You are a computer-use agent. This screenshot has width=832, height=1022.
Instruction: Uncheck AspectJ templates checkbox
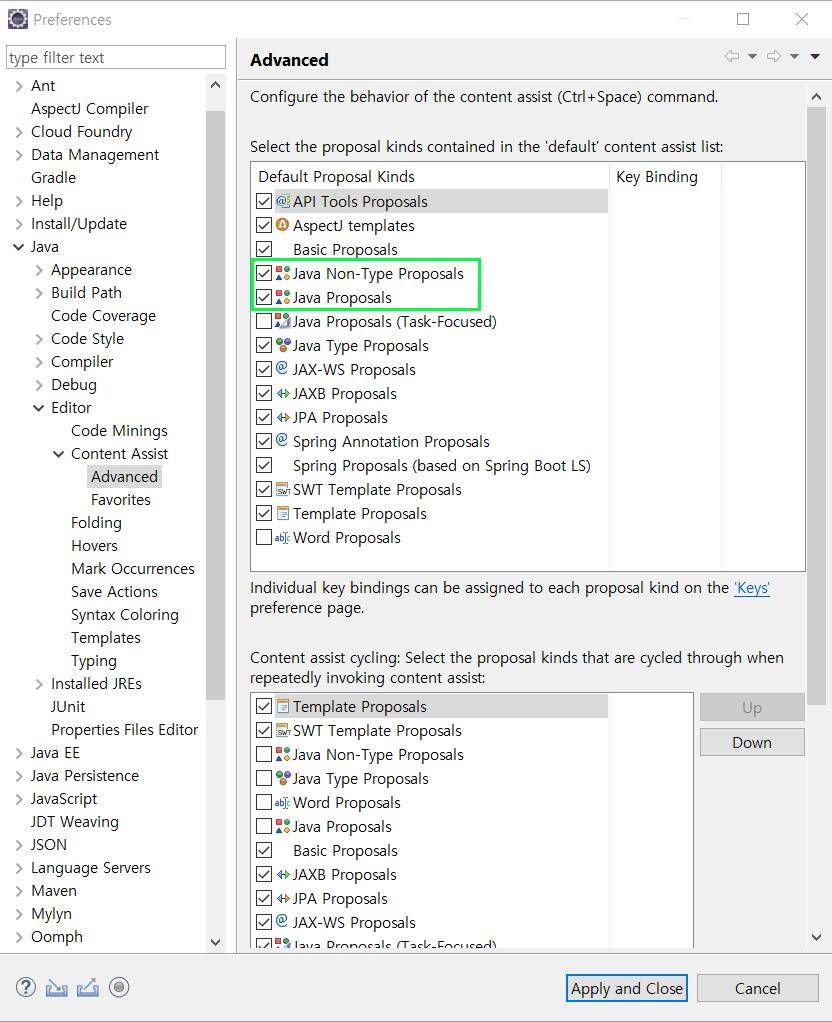264,226
